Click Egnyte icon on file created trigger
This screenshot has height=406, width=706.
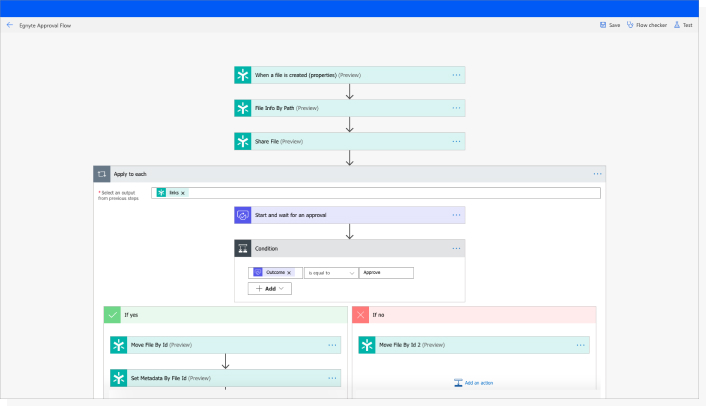[243, 75]
